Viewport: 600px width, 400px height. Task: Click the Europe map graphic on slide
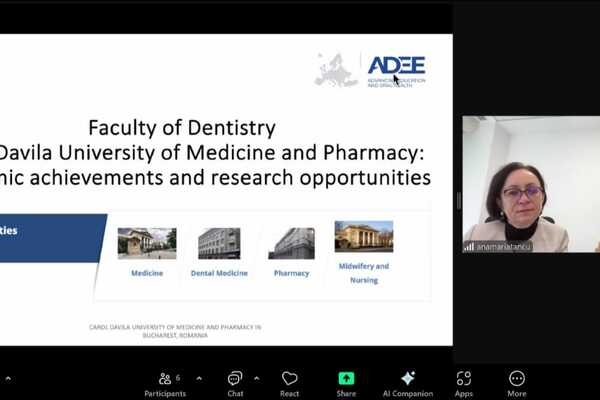tap(336, 71)
